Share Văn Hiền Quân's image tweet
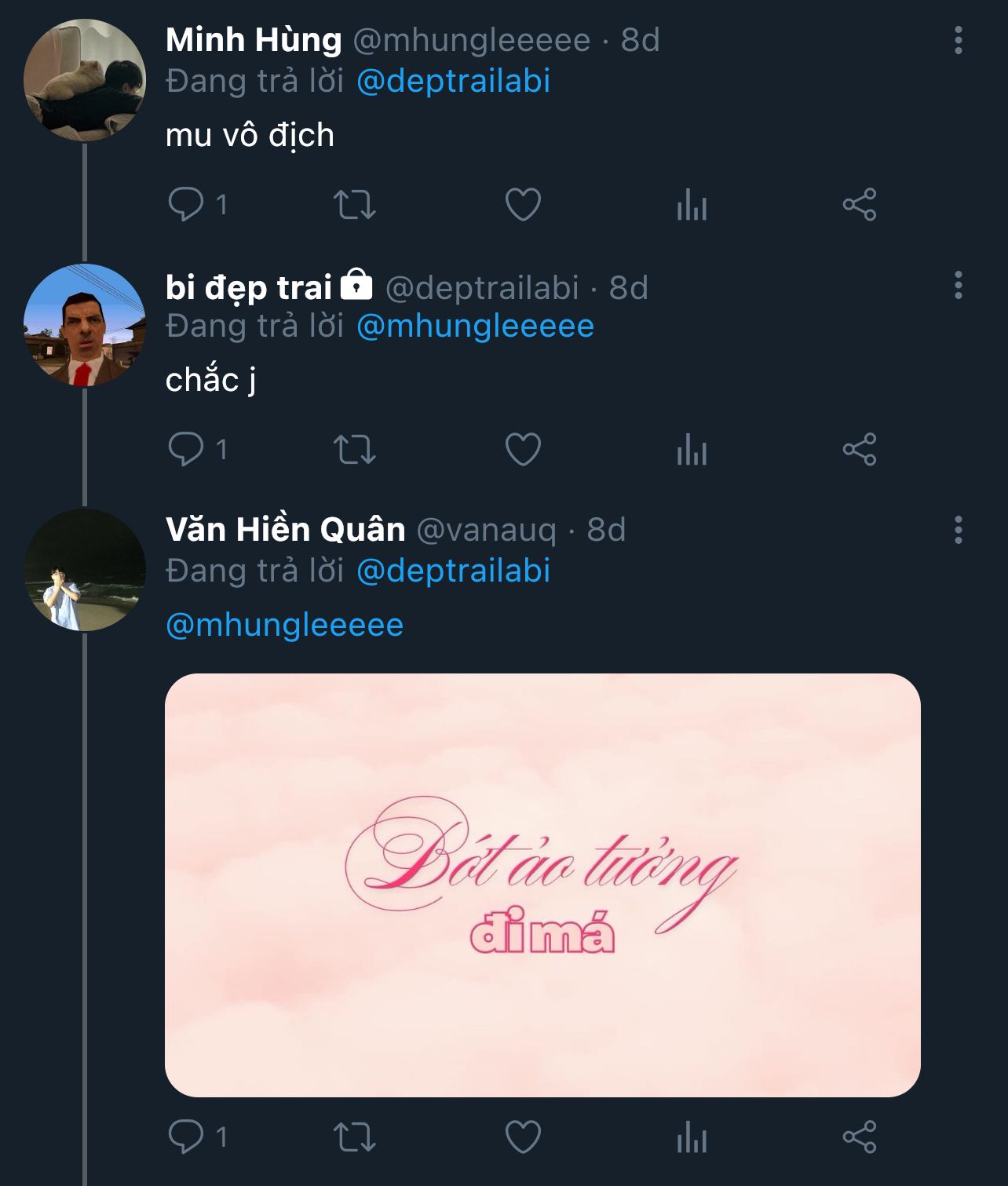Screen dimensions: 1008x1186 pyautogui.click(x=860, y=1137)
